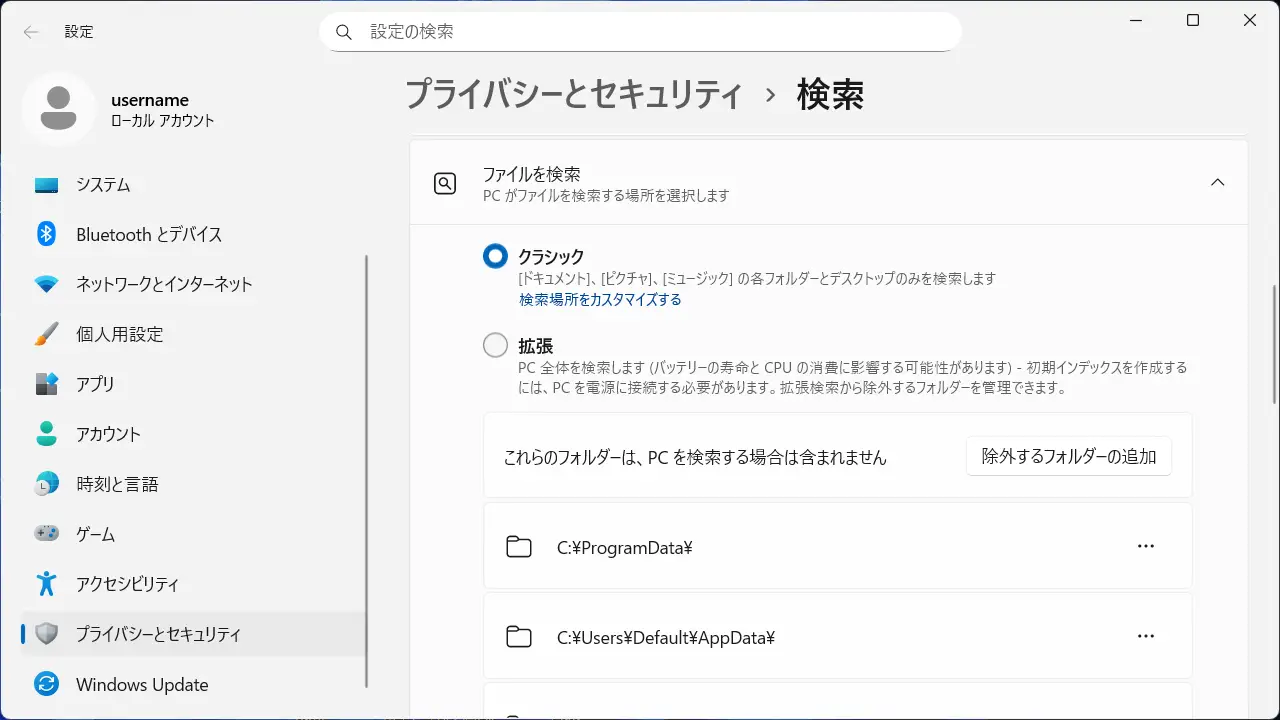
Task: Click the Windows Update sync icon
Action: [46, 685]
